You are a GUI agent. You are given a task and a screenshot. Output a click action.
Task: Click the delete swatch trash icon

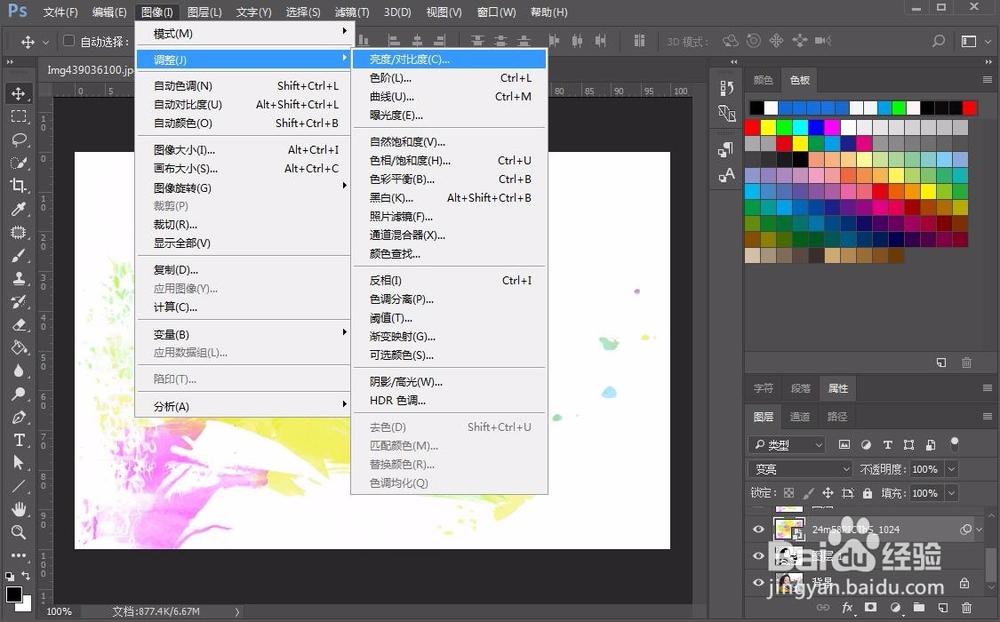(967, 362)
